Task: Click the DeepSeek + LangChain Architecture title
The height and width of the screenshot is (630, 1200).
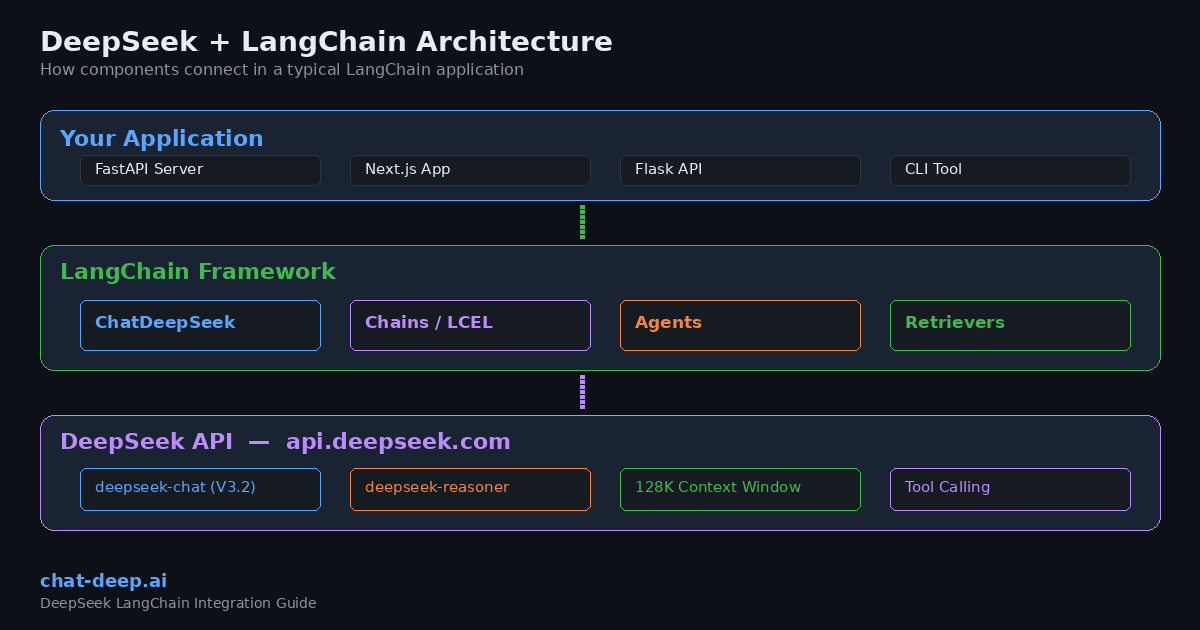Action: tap(326, 42)
